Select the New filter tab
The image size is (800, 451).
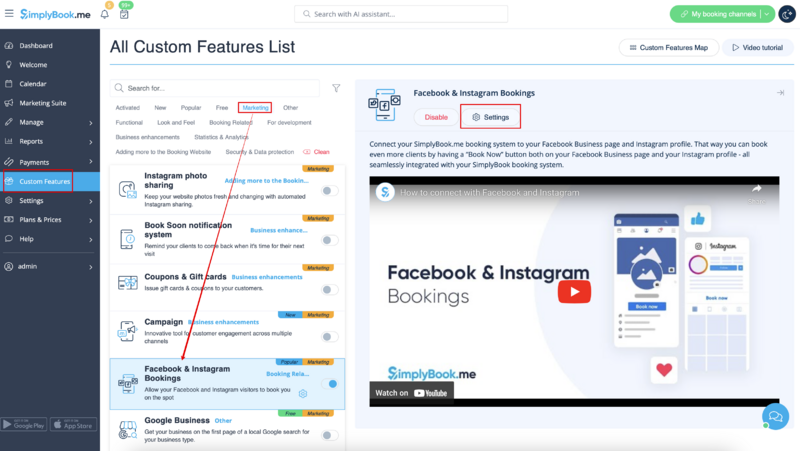tap(160, 108)
